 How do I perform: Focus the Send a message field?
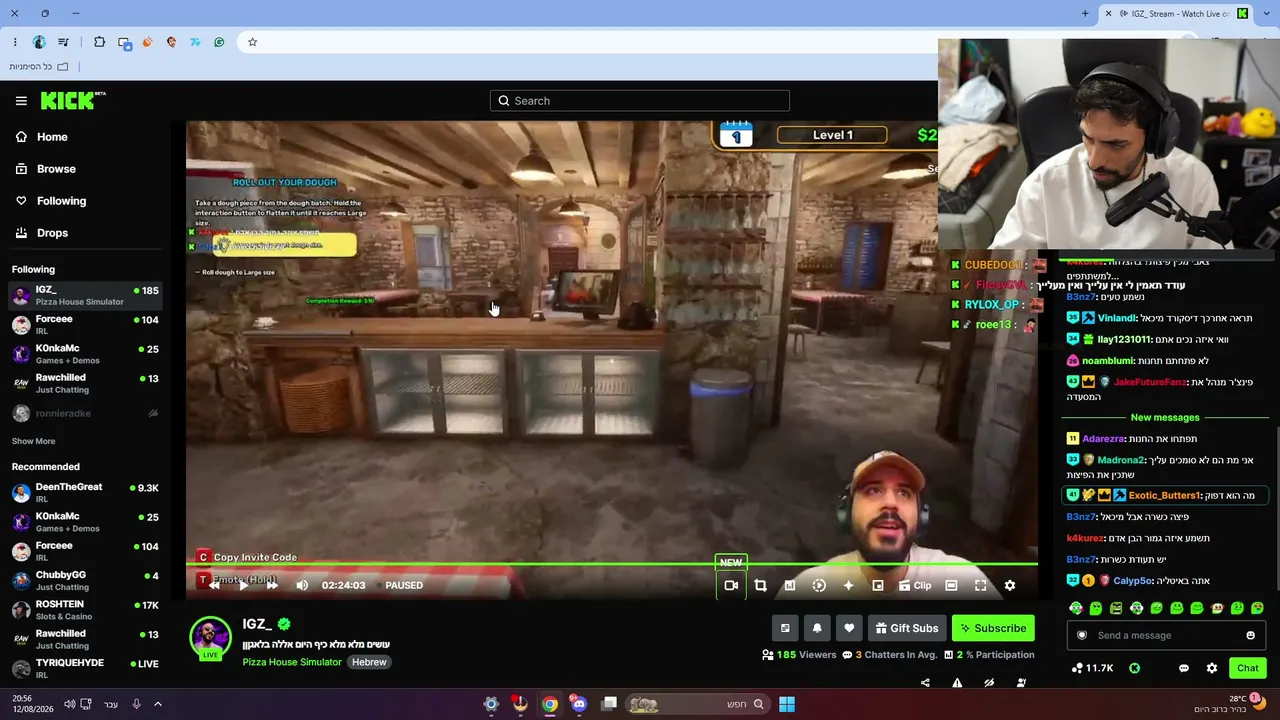[x=1166, y=636]
